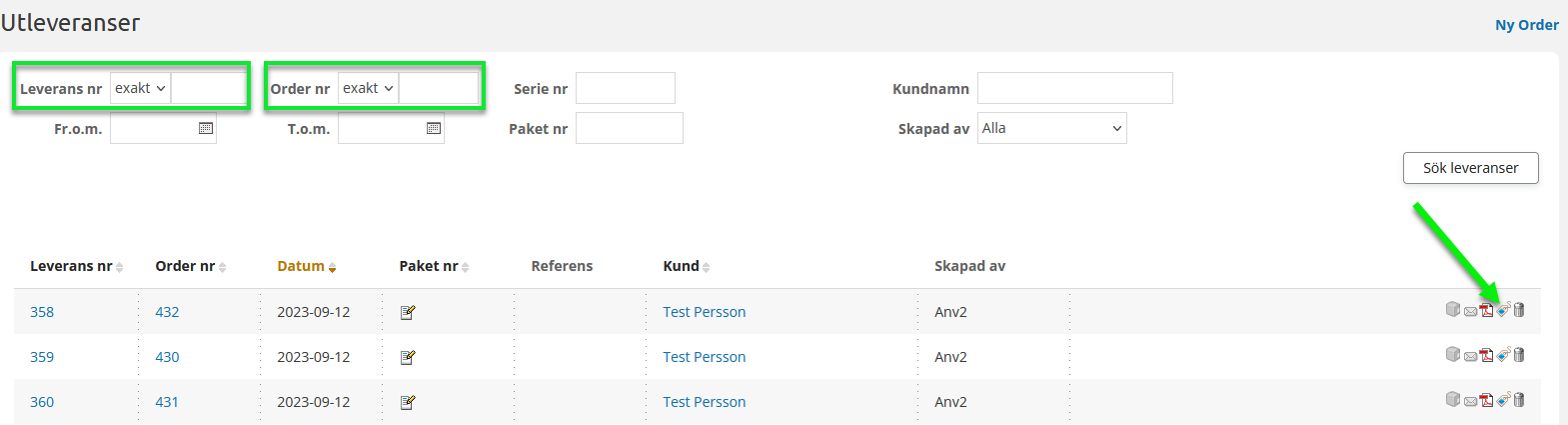Click the envelope icon for delivery 358
Screen dimensions: 1568x425
click(1470, 311)
